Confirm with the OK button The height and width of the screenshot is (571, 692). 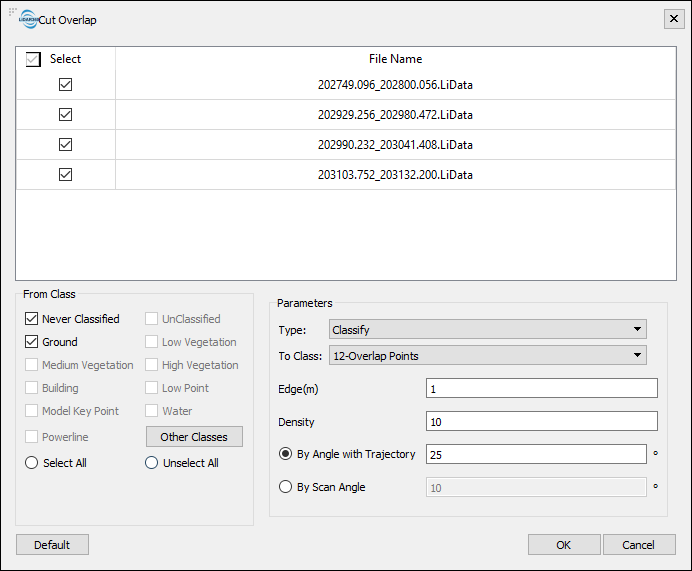564,545
